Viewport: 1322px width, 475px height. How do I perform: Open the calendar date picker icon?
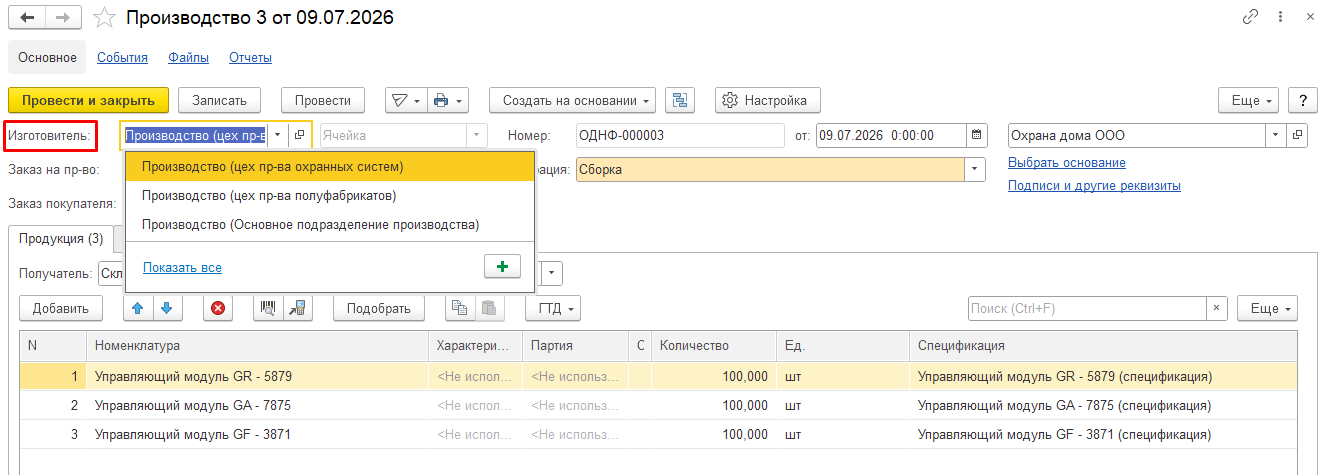coord(977,135)
